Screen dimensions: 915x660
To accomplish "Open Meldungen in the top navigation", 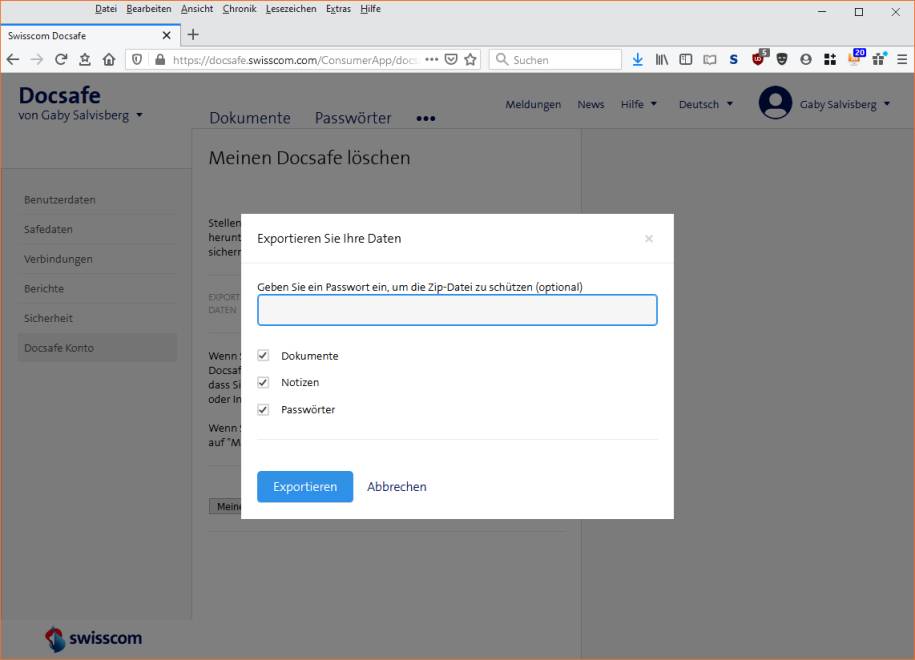I will click(533, 104).
